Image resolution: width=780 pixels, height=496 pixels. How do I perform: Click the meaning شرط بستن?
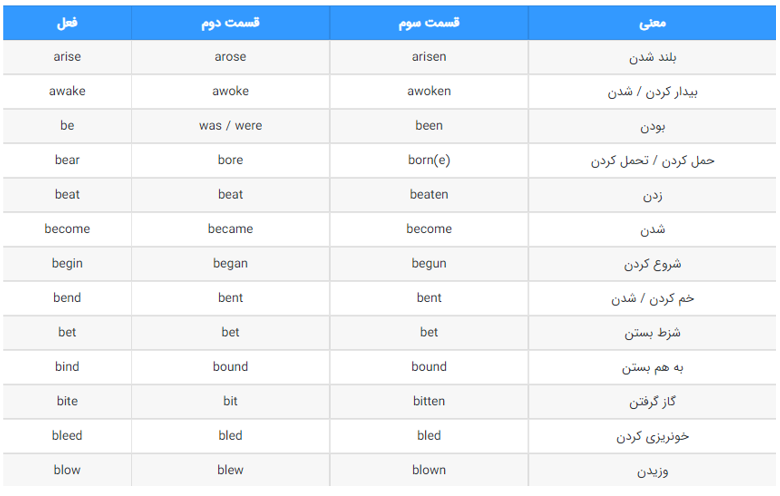(x=652, y=332)
